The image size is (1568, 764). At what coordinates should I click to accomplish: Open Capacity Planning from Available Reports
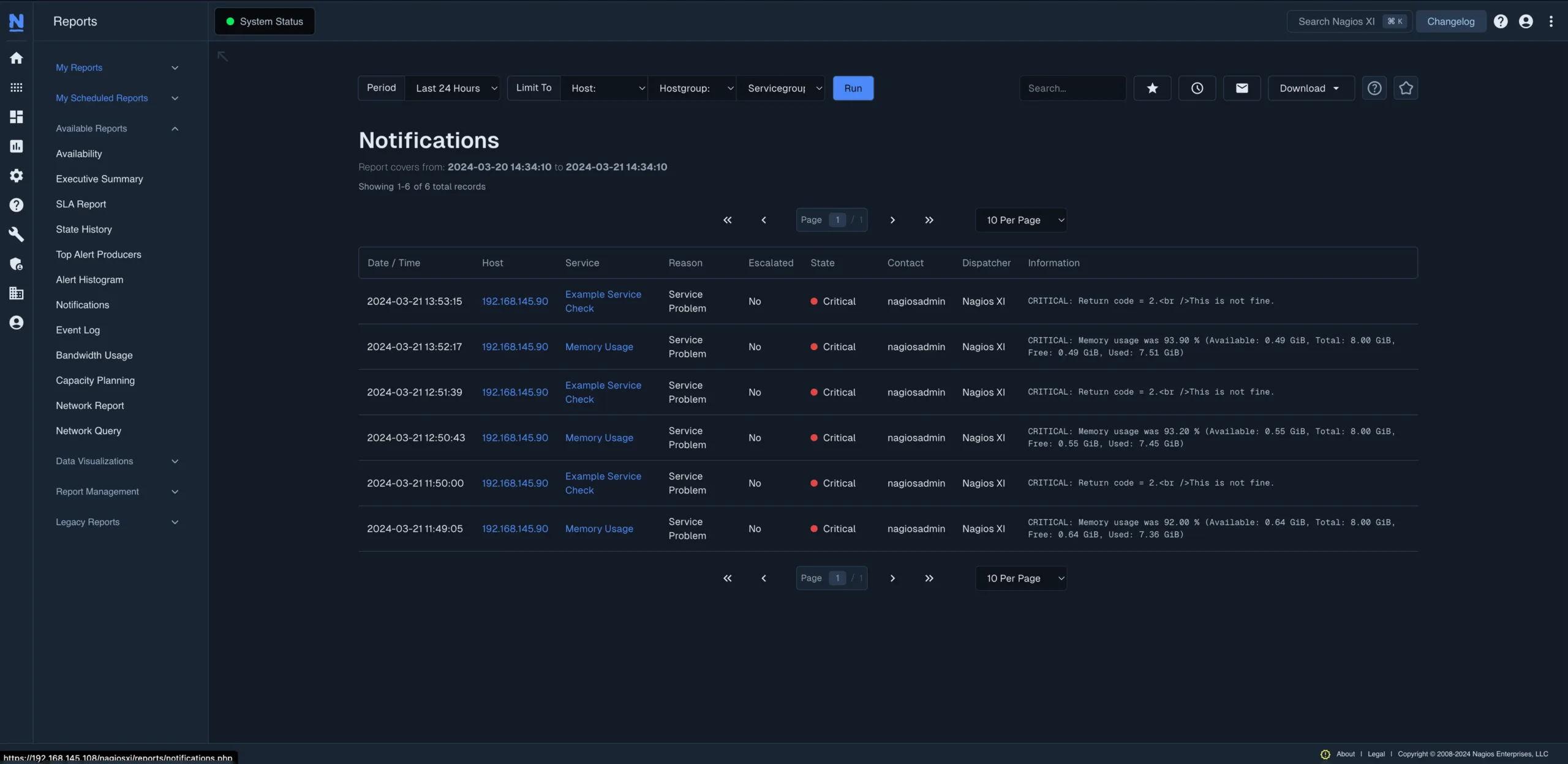(x=95, y=380)
